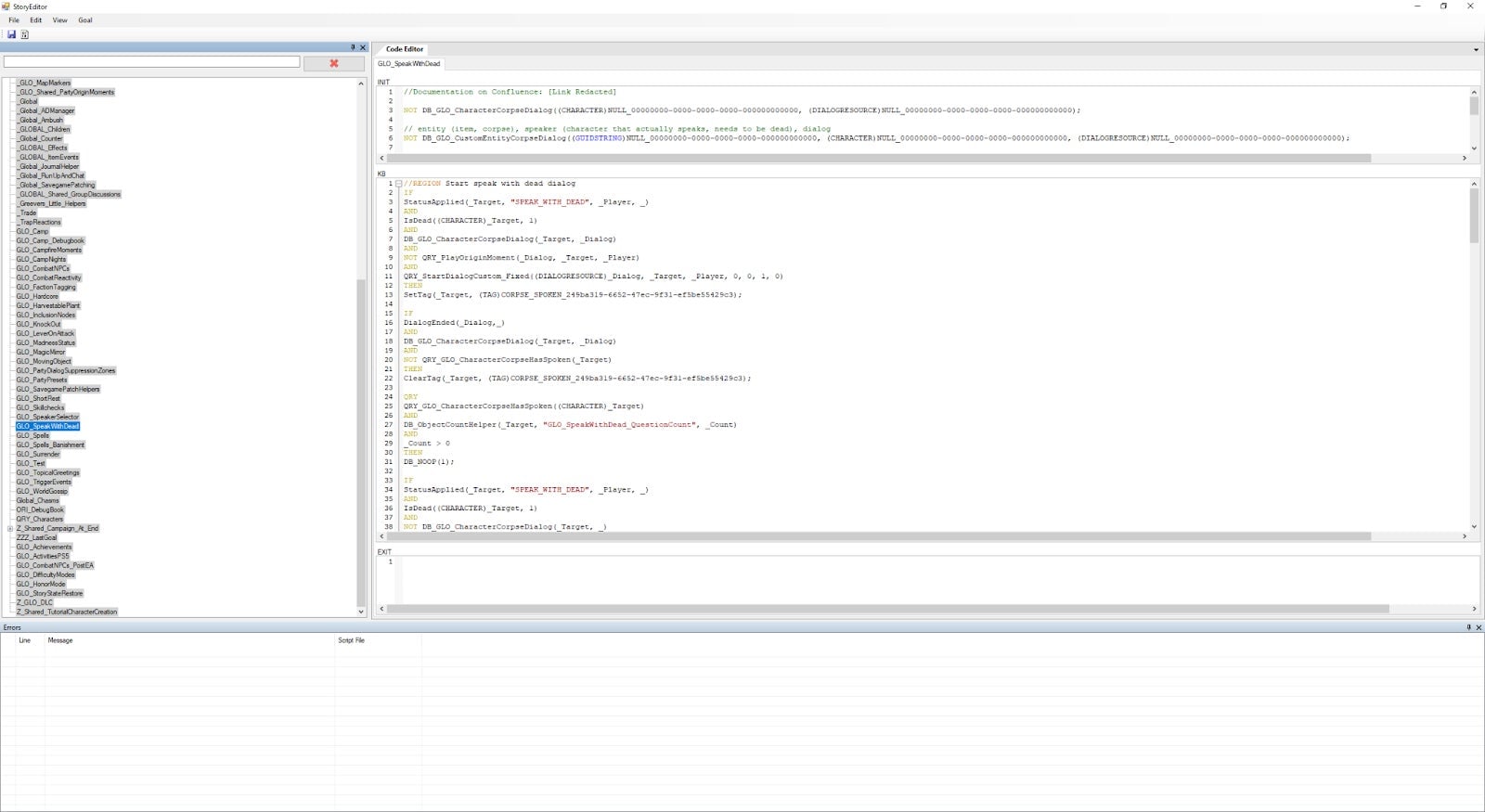Pin the goal tree panel
1485x812 pixels.
tap(353, 47)
